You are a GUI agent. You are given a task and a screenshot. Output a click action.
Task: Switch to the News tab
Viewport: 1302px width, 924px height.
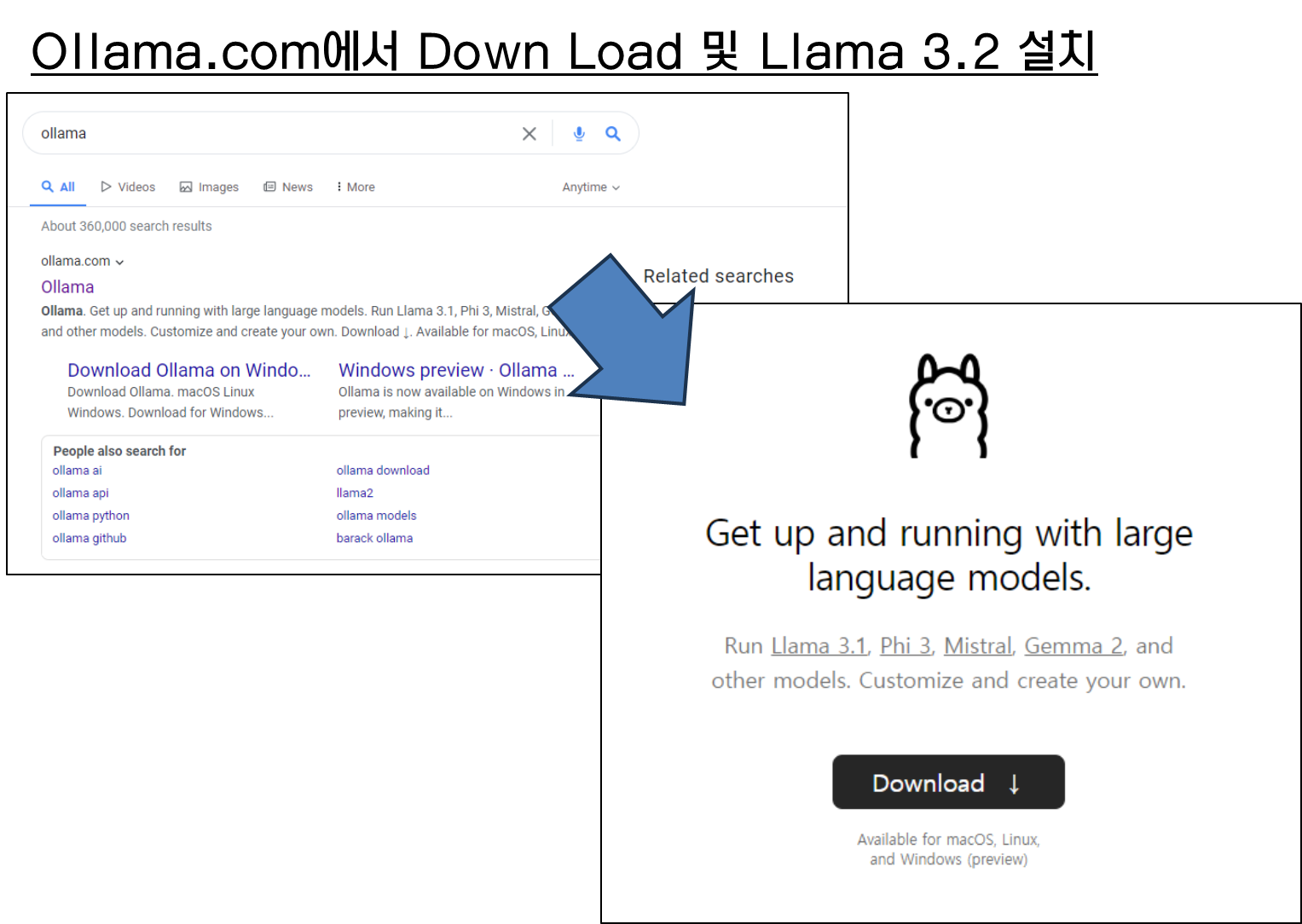tap(288, 187)
